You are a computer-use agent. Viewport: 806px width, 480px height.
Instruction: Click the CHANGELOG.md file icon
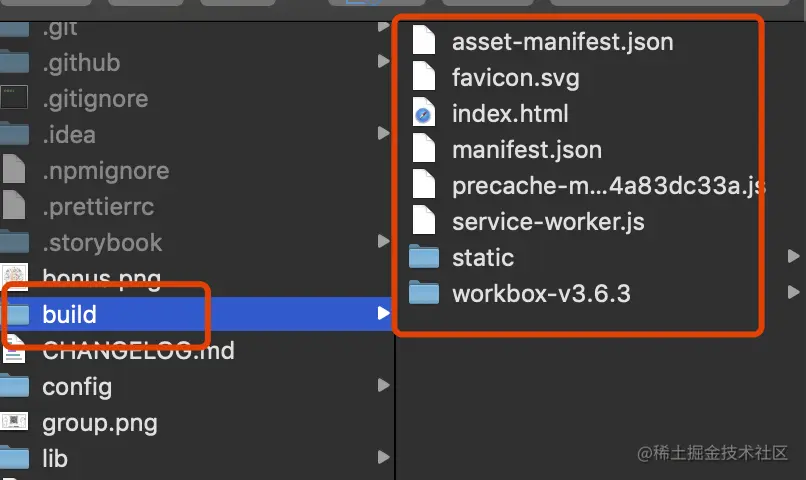pos(14,349)
